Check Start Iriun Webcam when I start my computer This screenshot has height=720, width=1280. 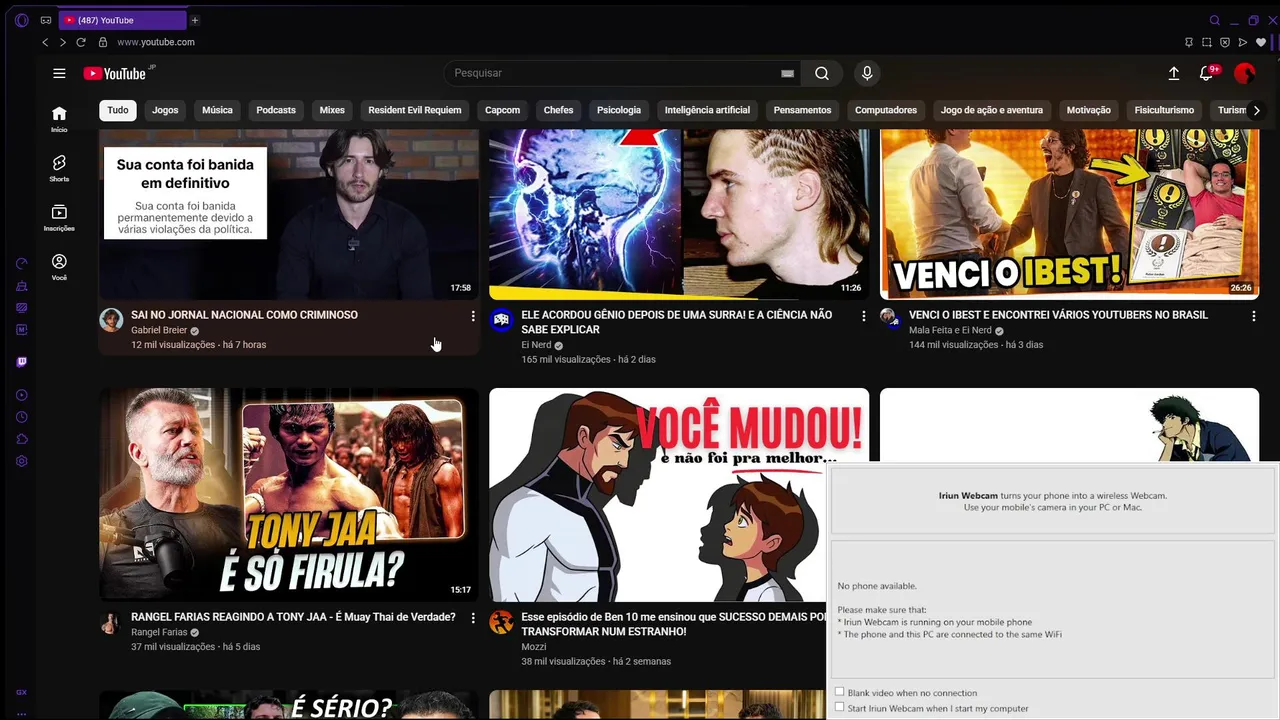point(840,707)
